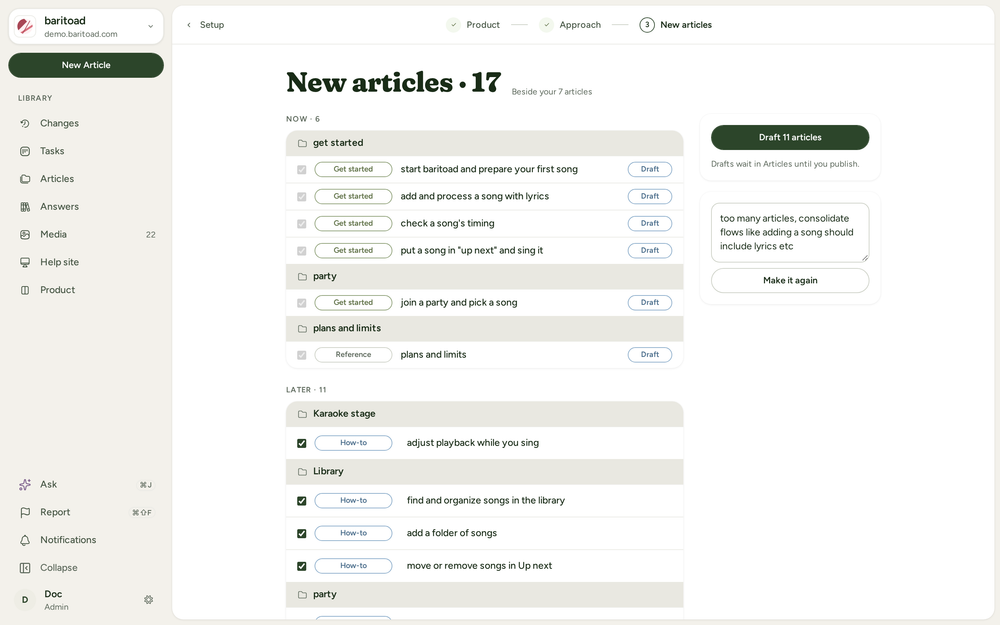Open How-to dropdown for find and organize songs
This screenshot has width=1000, height=625.
point(353,501)
